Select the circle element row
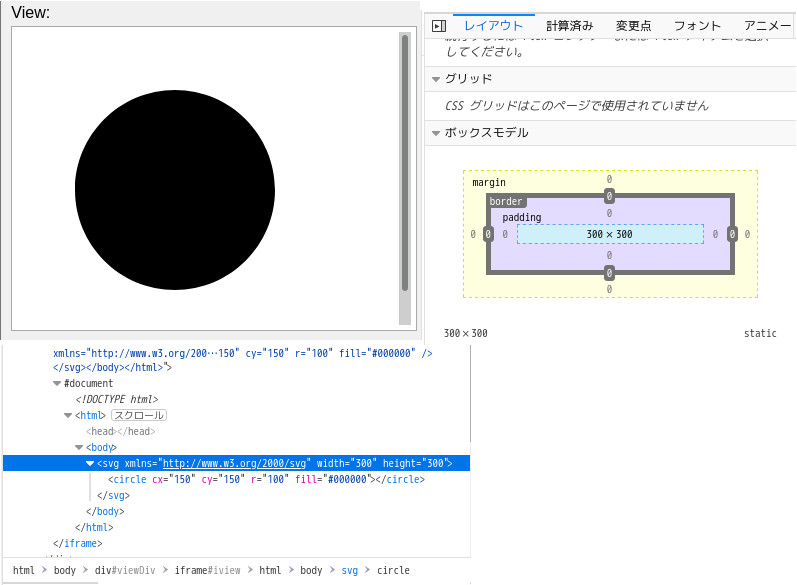The height and width of the screenshot is (585, 797). tap(266, 479)
